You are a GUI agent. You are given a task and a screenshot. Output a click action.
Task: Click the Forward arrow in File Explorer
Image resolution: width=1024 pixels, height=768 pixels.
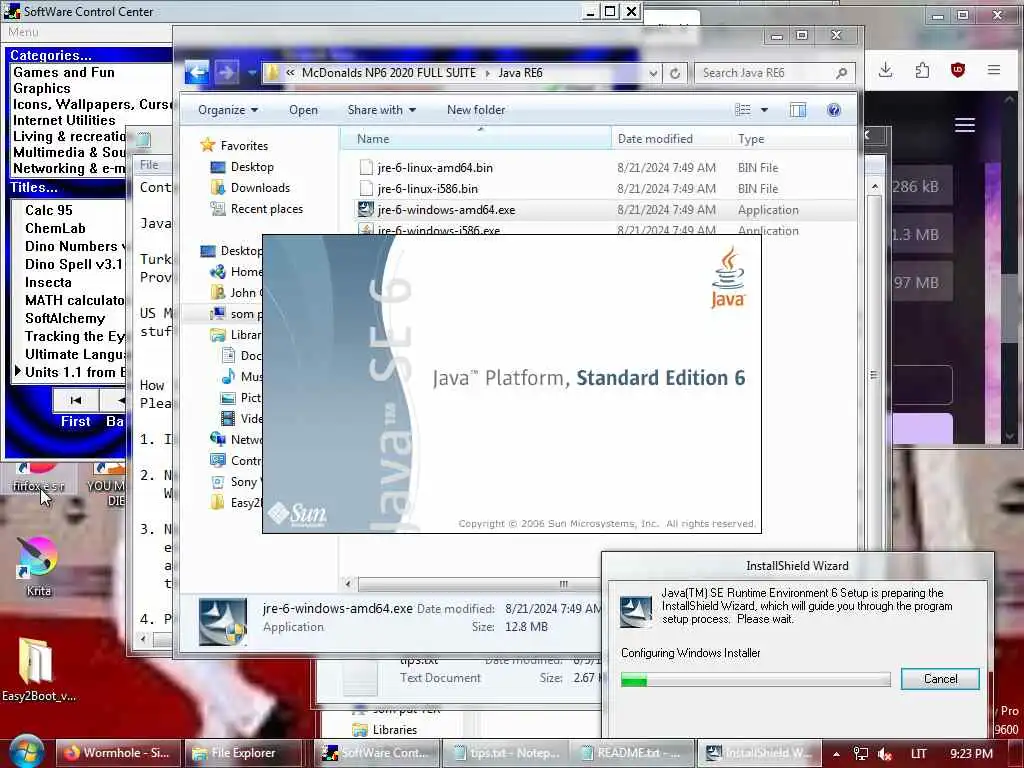tap(226, 72)
